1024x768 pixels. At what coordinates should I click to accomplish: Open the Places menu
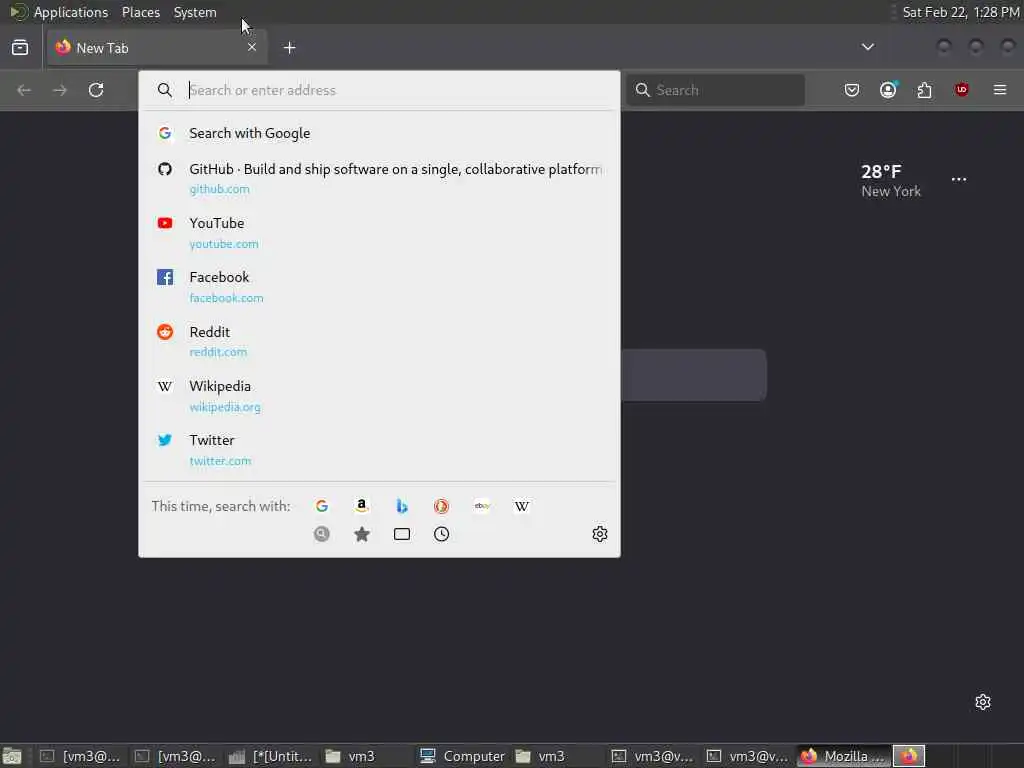(x=141, y=12)
